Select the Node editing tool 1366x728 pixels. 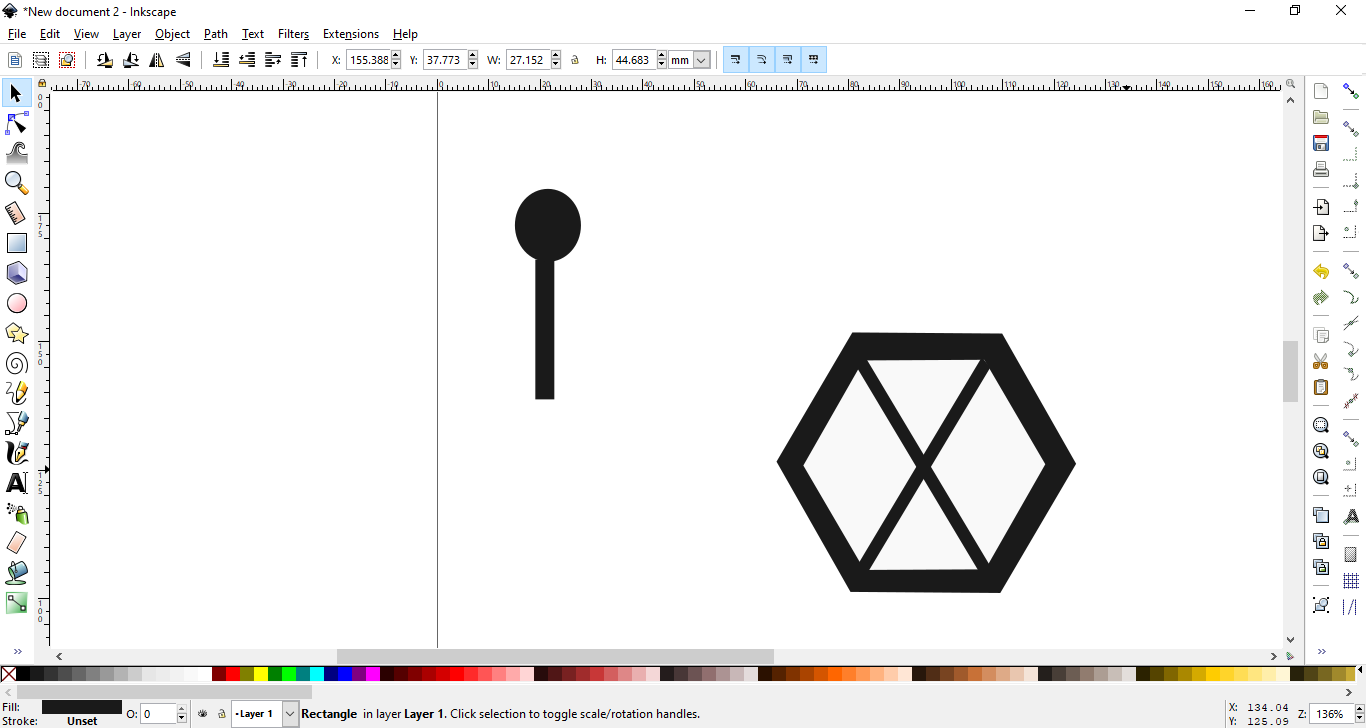[16, 123]
